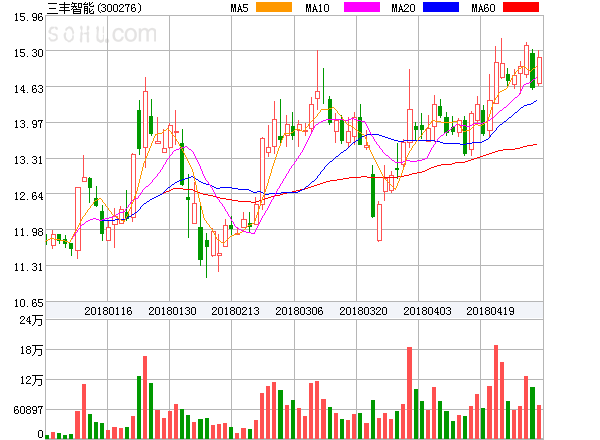600x440 pixels.
Task: Click the red MA60 legend swatch
Action: [x=520, y=8]
